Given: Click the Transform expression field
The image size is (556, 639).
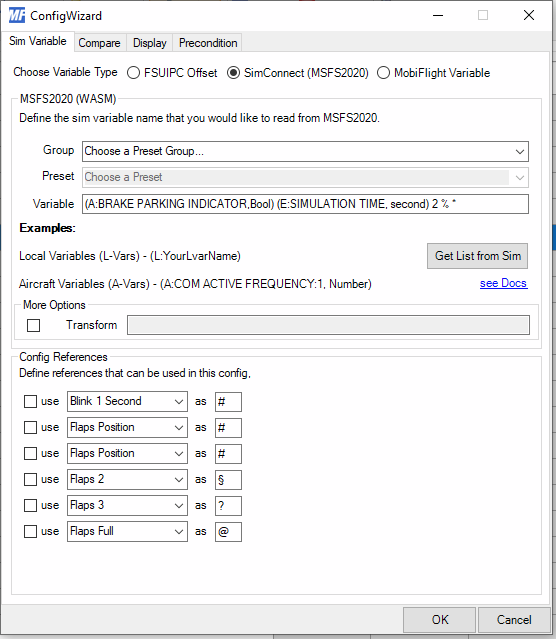Looking at the screenshot, I should [328, 325].
